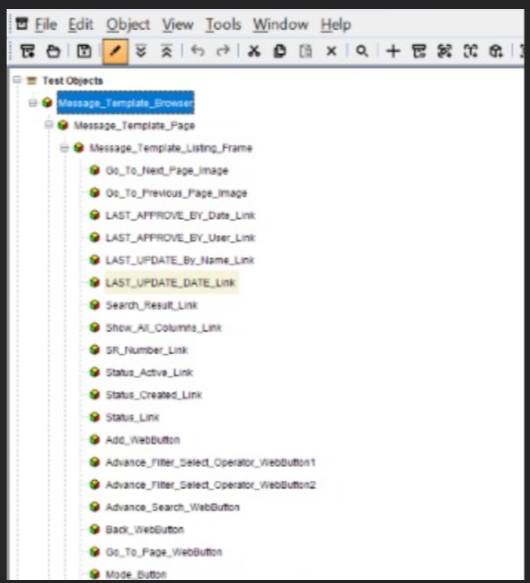Select Show_All_Columns_Link object
This screenshot has width=530, height=583.
pos(164,328)
